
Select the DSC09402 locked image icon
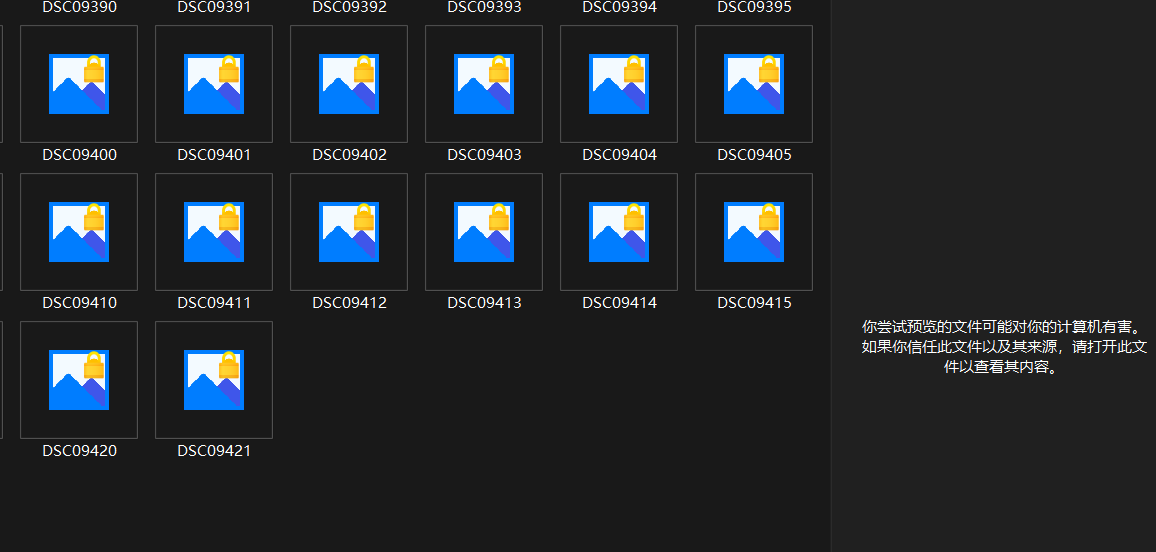(349, 84)
